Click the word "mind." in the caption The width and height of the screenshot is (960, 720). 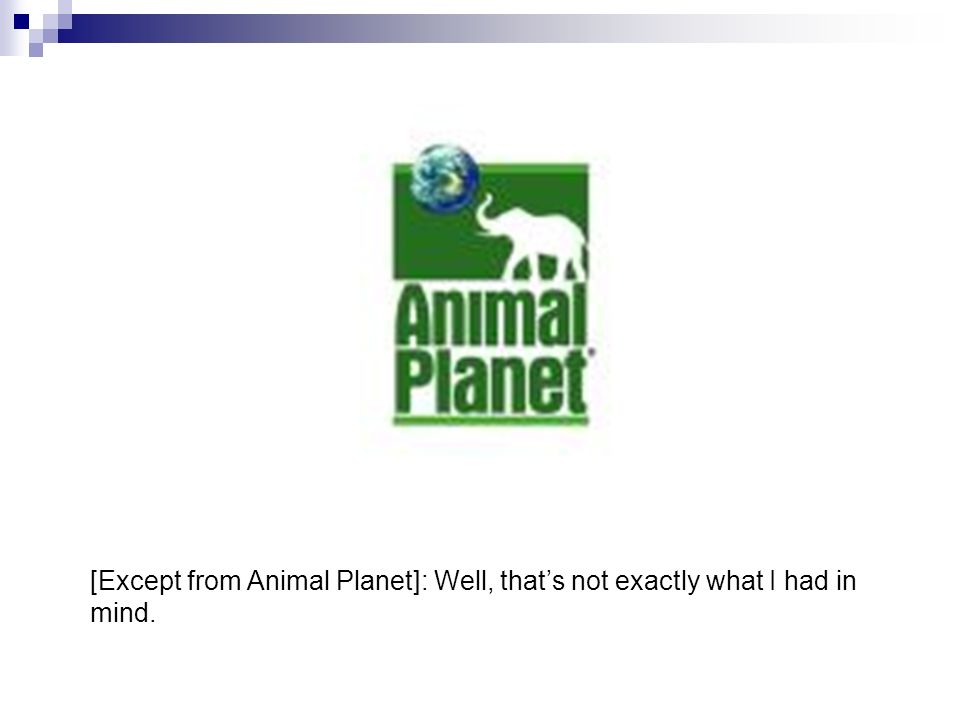click(x=122, y=612)
